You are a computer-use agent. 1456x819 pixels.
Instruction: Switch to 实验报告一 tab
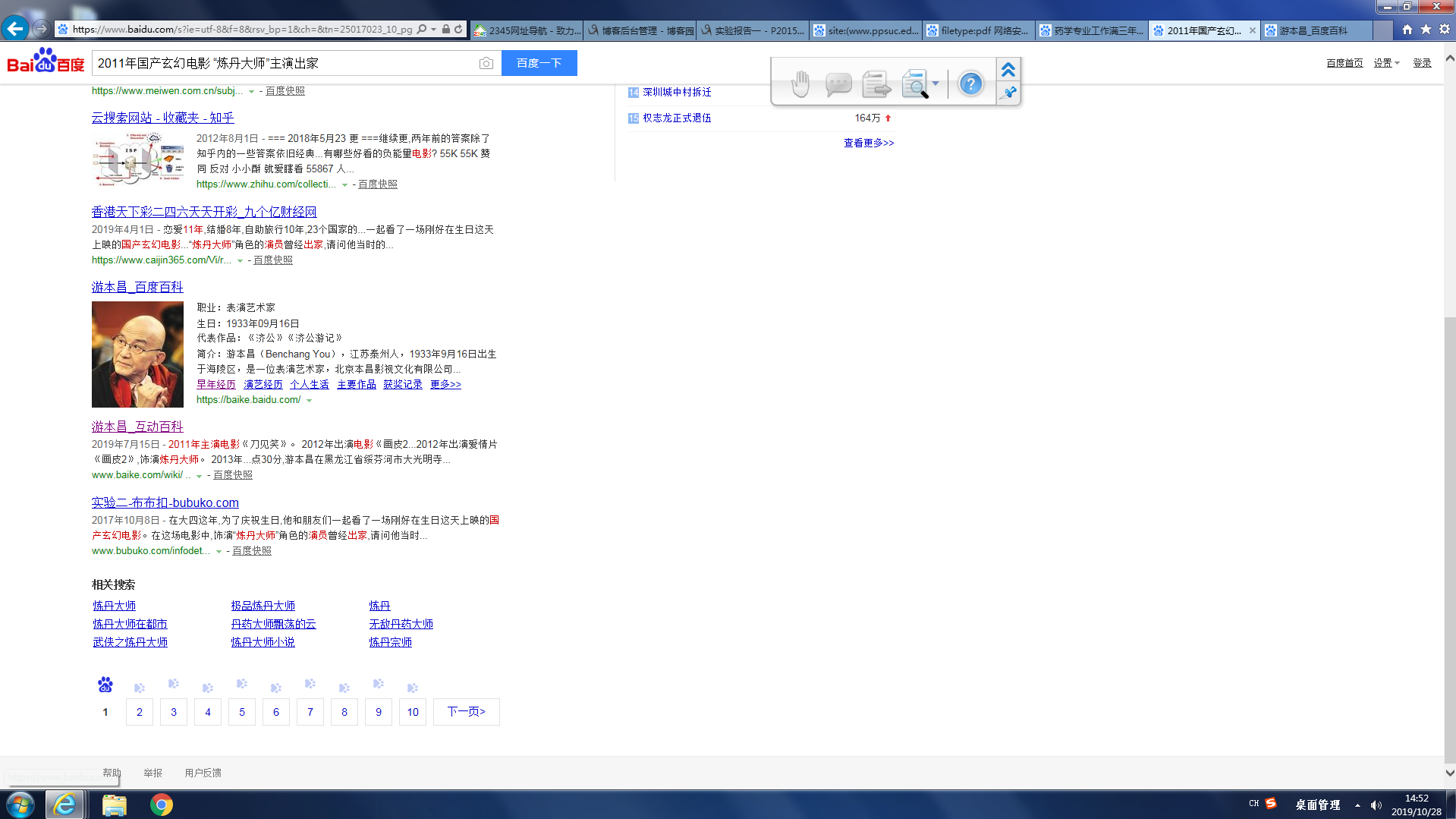coord(753,30)
